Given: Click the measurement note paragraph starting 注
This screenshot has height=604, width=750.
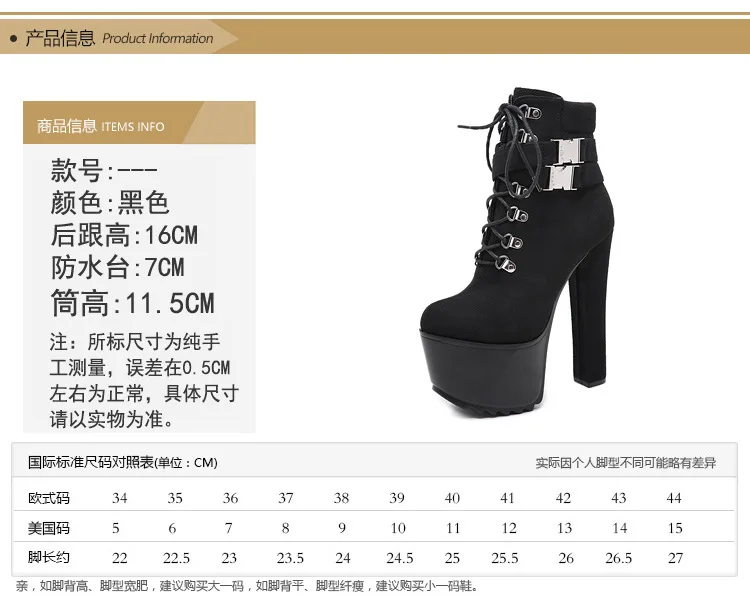Looking at the screenshot, I should (143, 381).
